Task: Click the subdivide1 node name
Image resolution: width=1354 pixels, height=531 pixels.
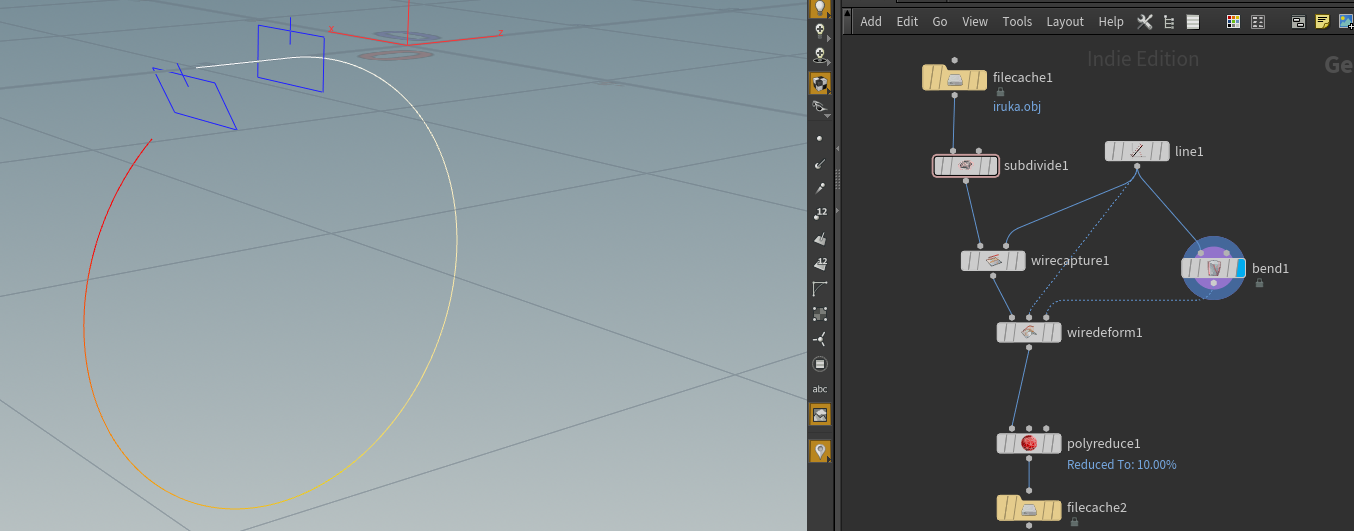Action: (x=1036, y=165)
